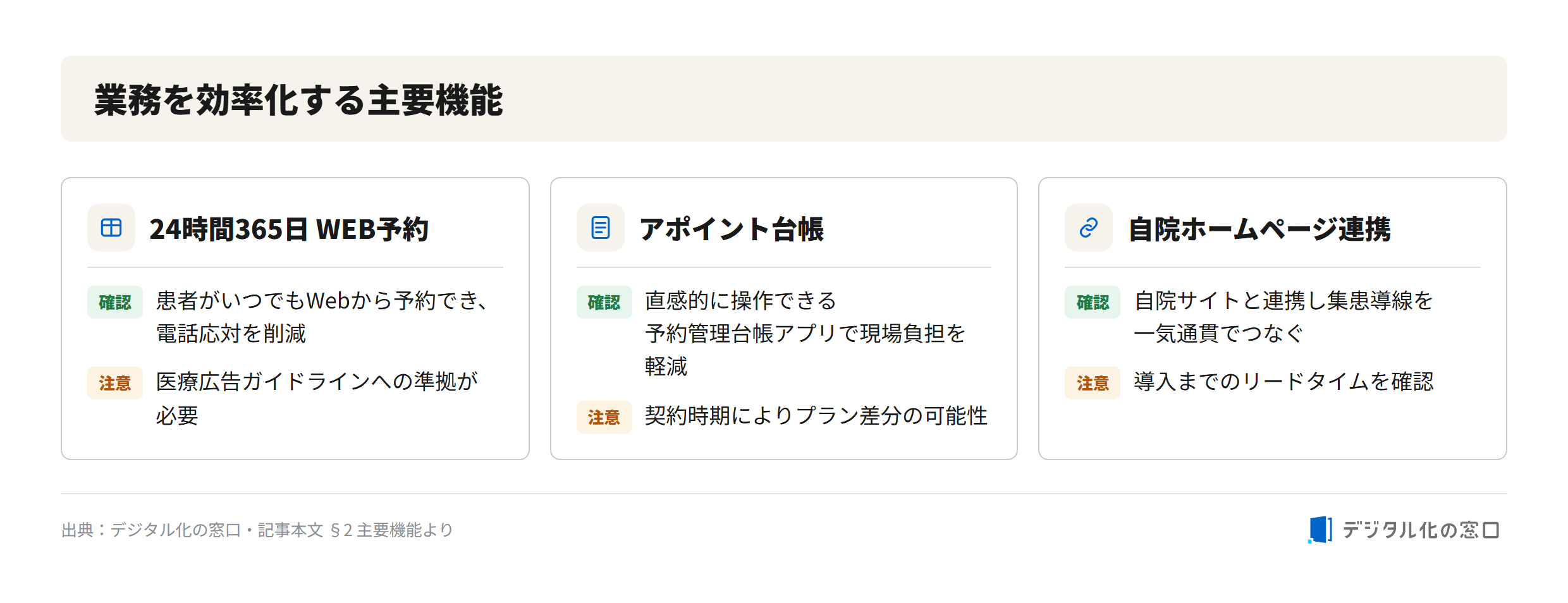Click the green 確認 badge in the WEB予約 card

point(115,302)
